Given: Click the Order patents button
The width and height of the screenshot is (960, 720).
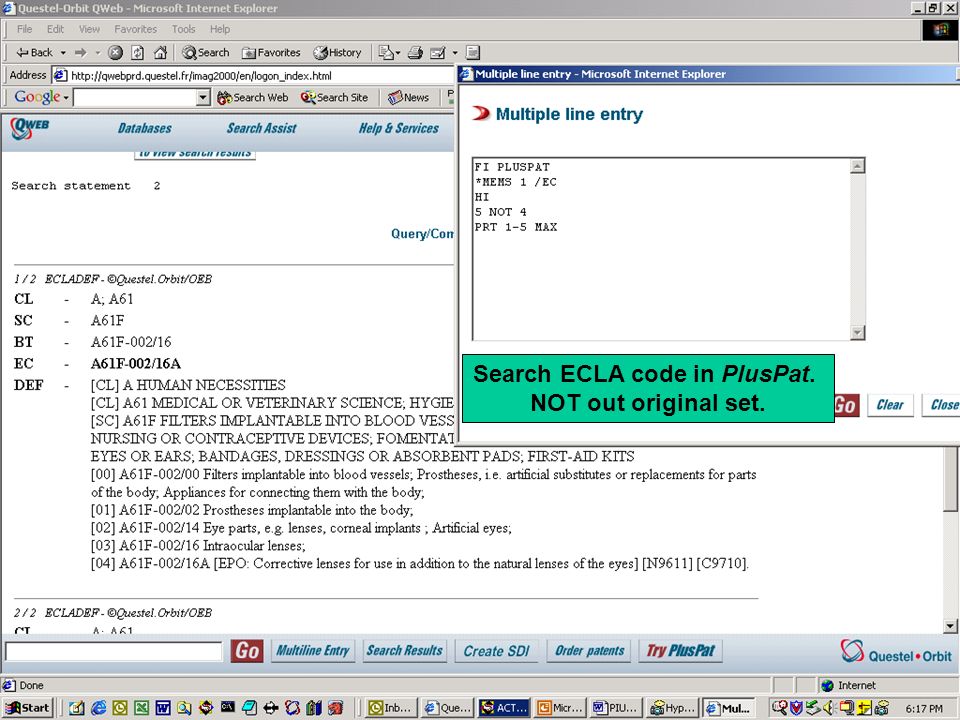Looking at the screenshot, I should (590, 650).
